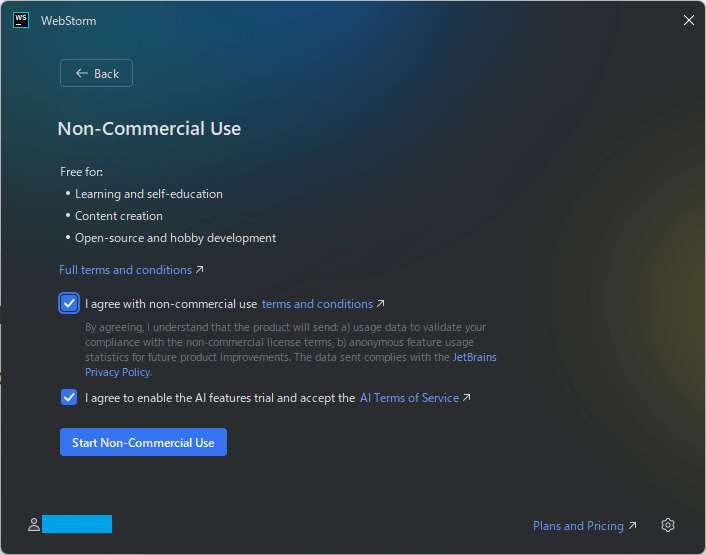The height and width of the screenshot is (555, 706).
Task: Select the highlighted account name at bottom
Action: click(x=77, y=524)
